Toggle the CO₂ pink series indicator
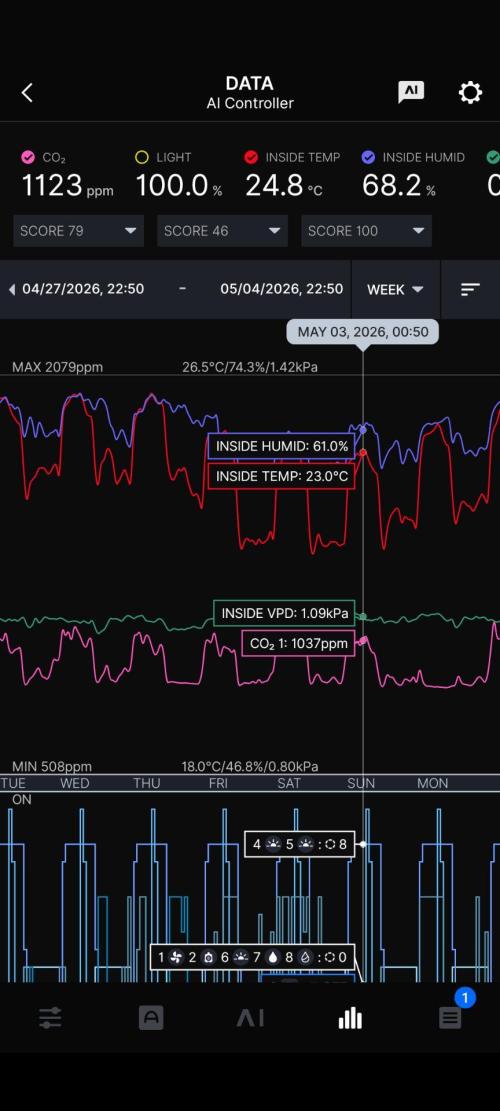The image size is (500, 1111). tap(28, 157)
